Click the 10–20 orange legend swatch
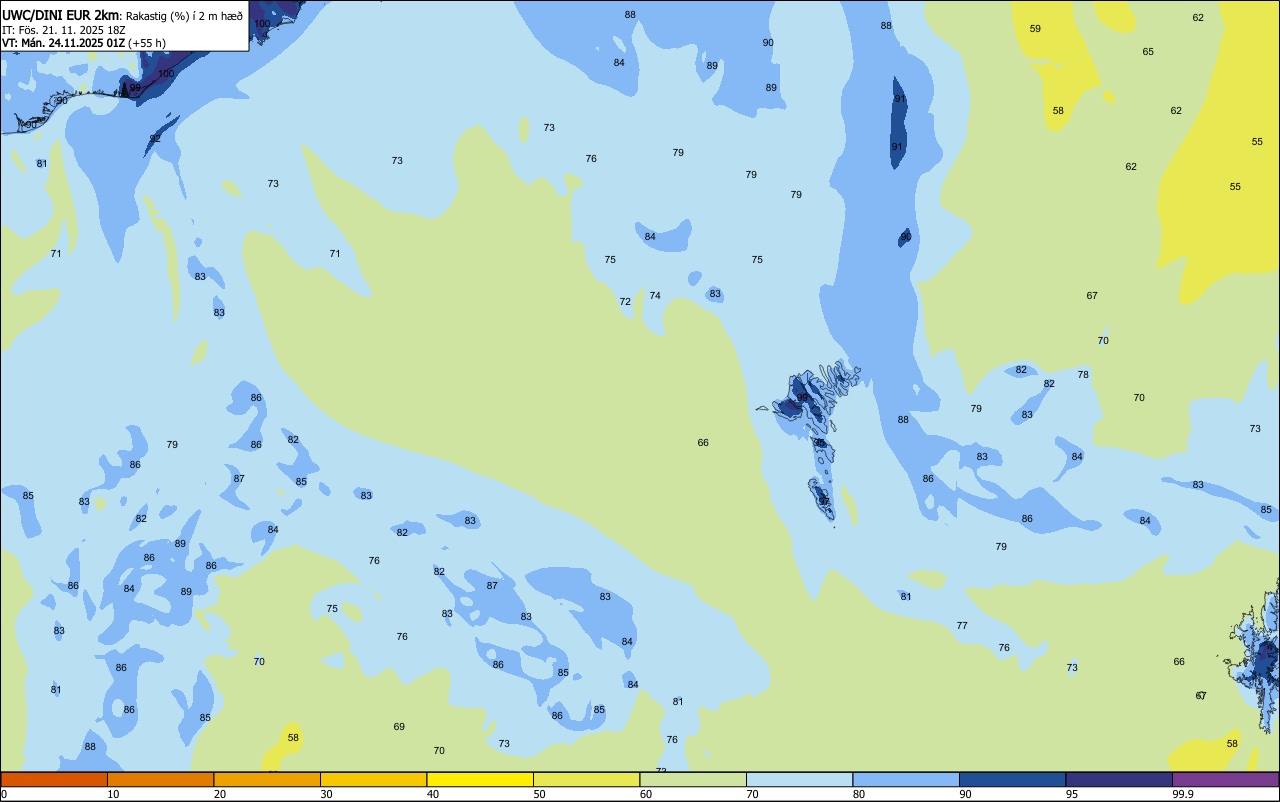Viewport: 1280px width, 802px height. [160, 779]
